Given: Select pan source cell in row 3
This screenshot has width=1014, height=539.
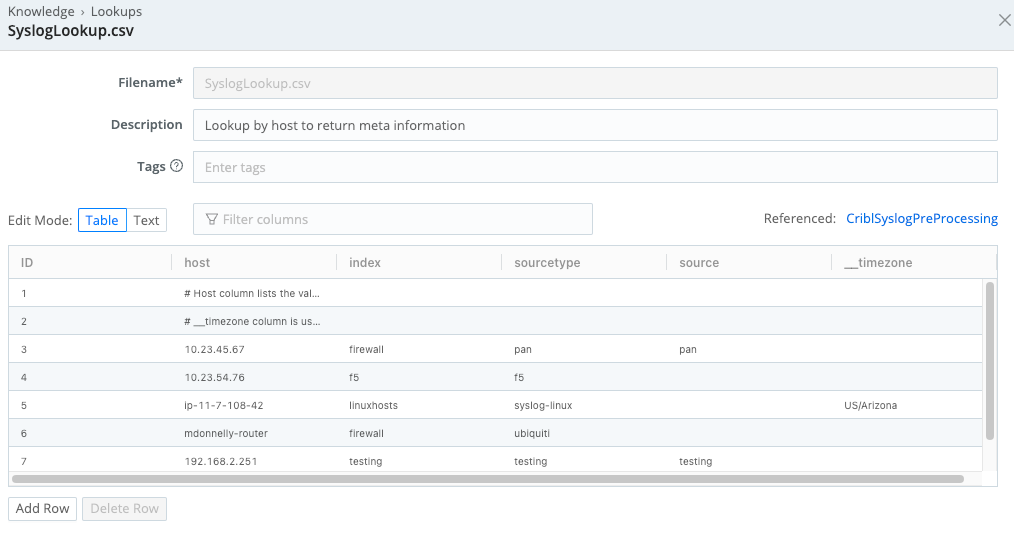Looking at the screenshot, I should tap(688, 349).
